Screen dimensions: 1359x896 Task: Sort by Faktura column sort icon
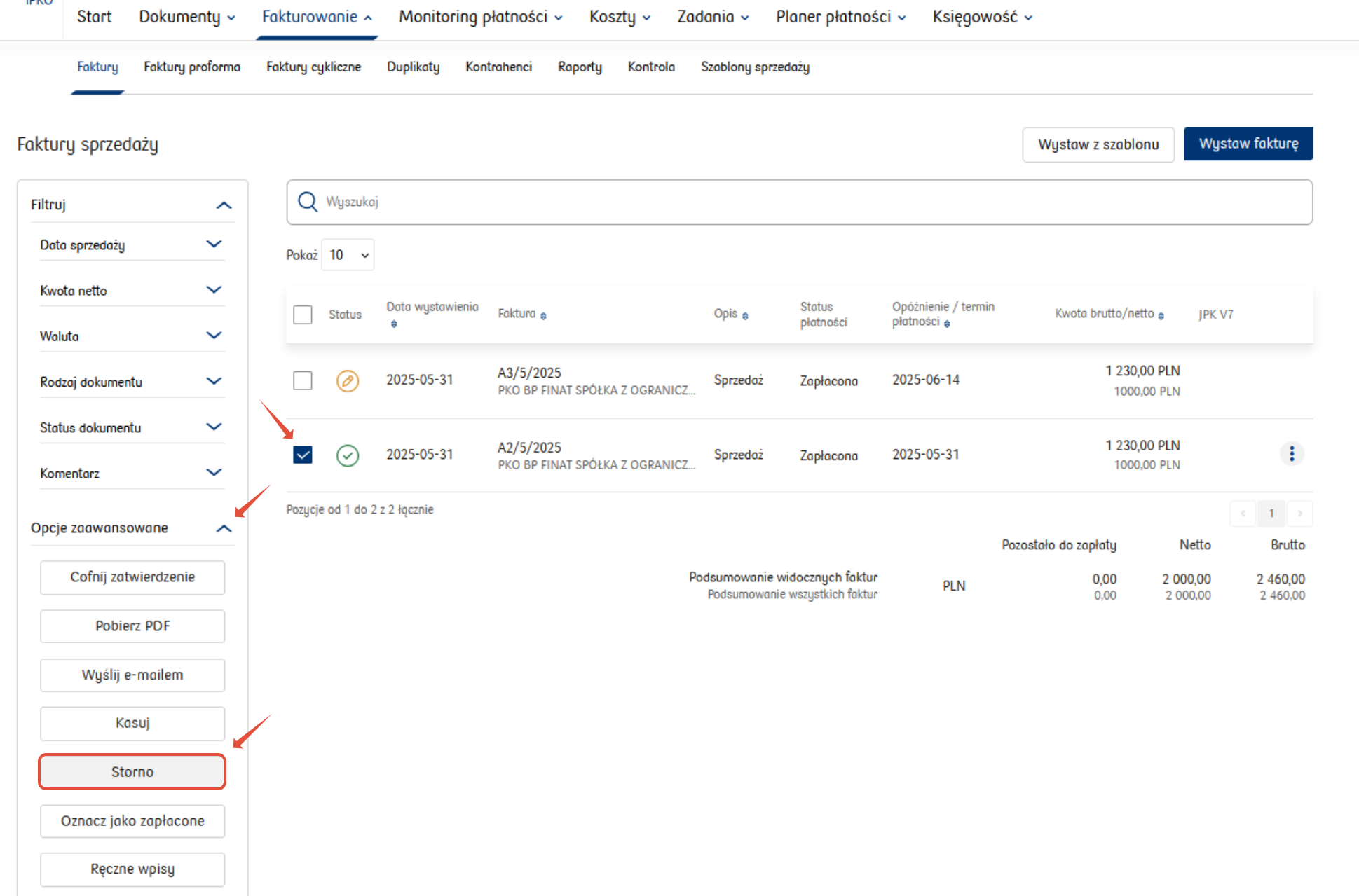pyautogui.click(x=543, y=316)
